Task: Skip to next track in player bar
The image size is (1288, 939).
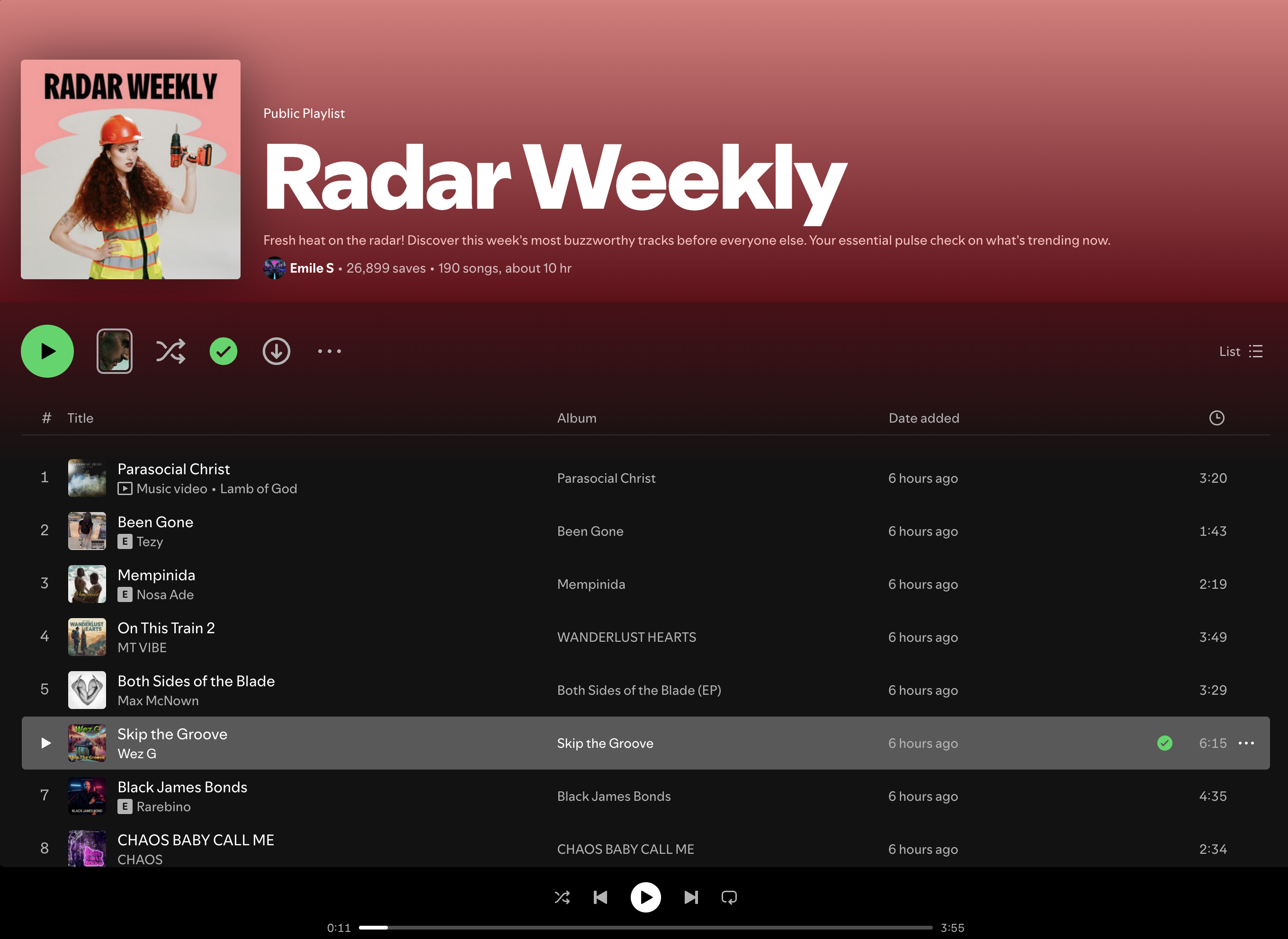Action: [690, 897]
